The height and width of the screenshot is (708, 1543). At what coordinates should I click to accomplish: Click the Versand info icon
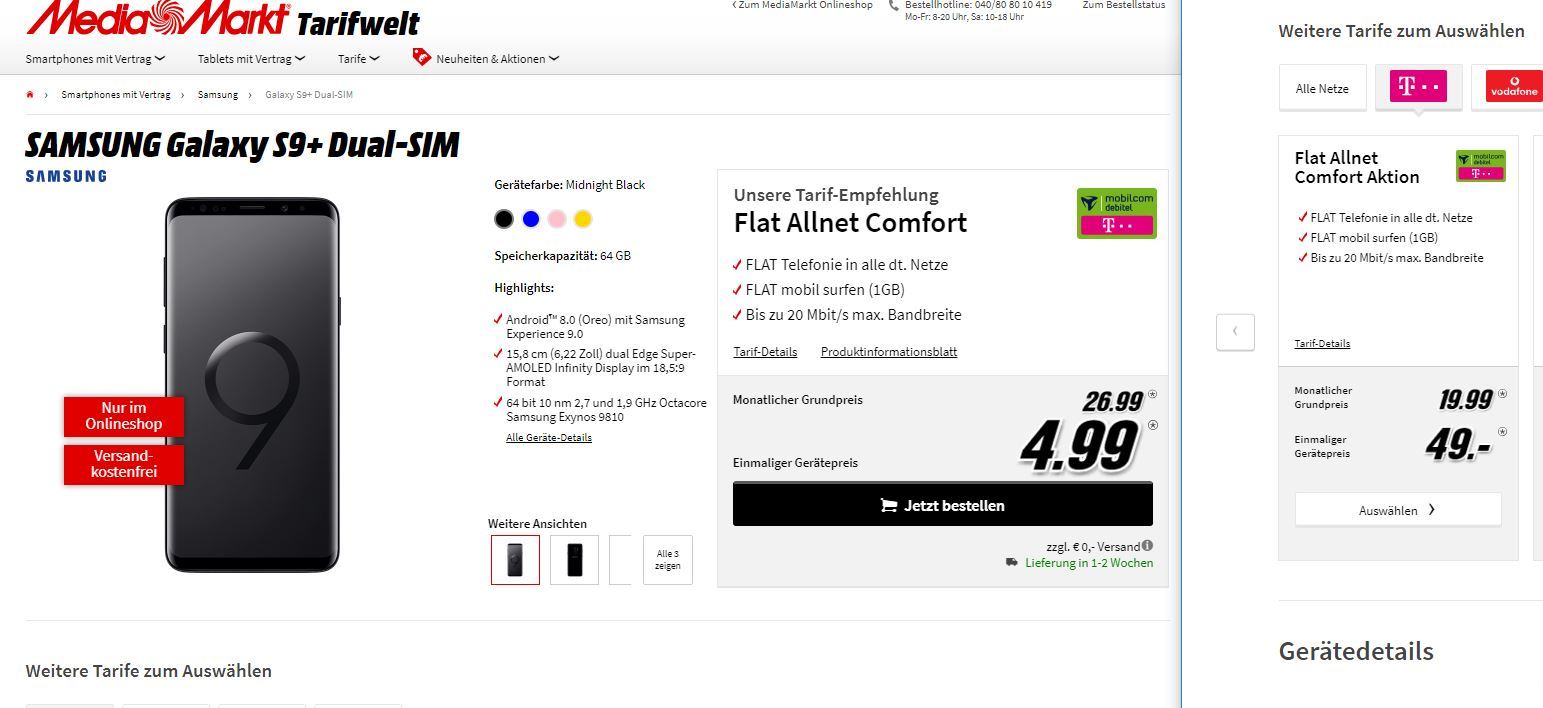1147,546
